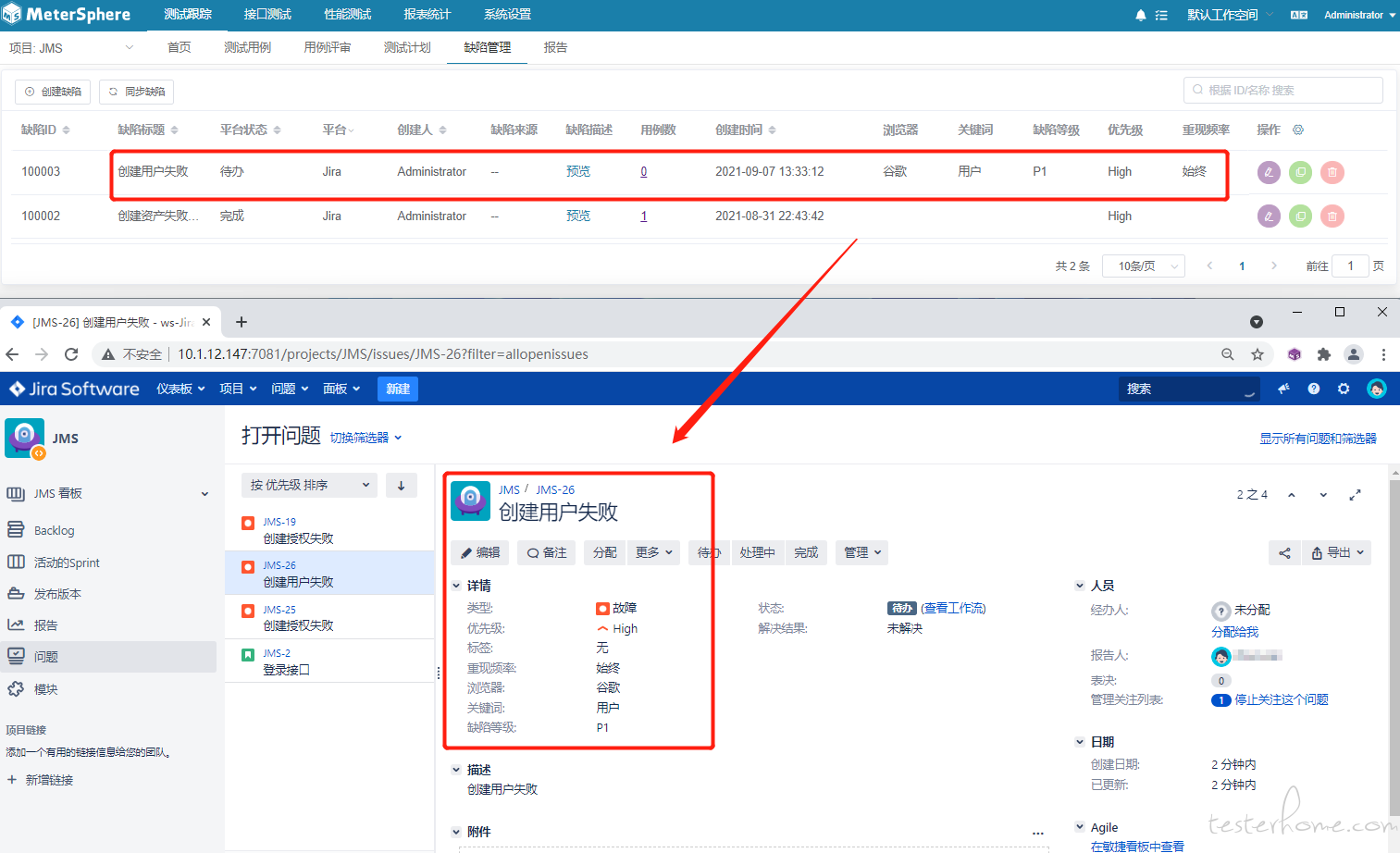Screen dimensions: 1400x853
Task: Open the 管理 dropdown button
Action: 861,552
